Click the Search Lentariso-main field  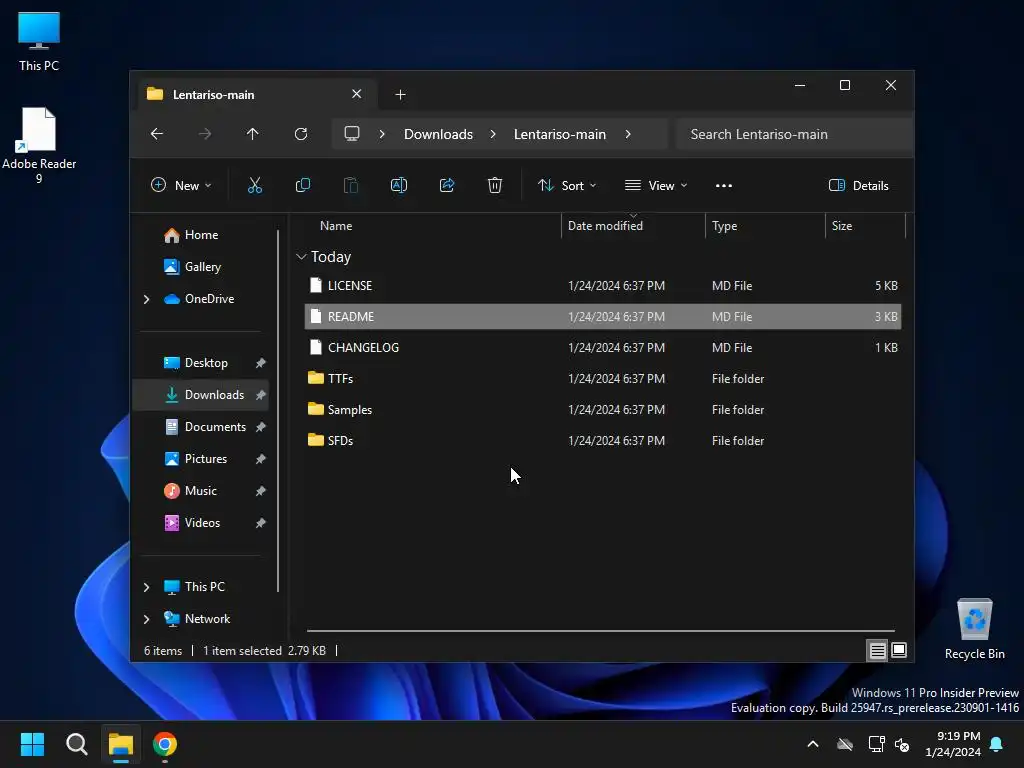tap(794, 134)
